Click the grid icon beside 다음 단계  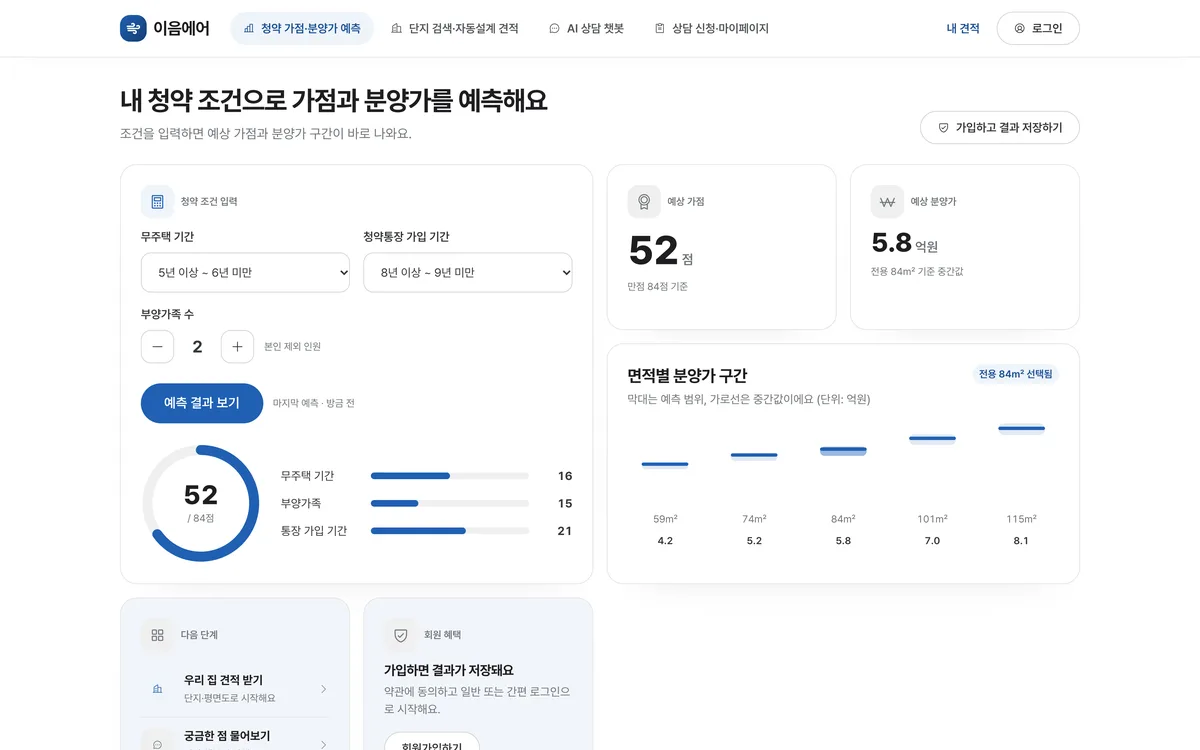pos(157,635)
